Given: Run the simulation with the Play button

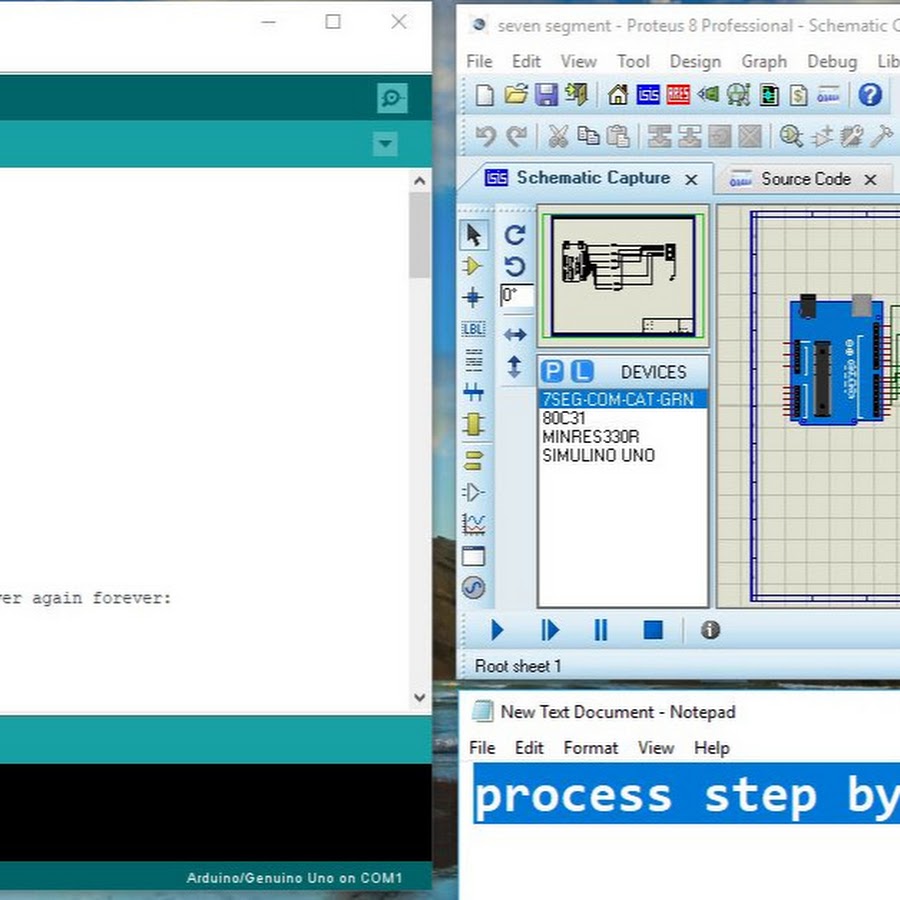Looking at the screenshot, I should (x=497, y=630).
